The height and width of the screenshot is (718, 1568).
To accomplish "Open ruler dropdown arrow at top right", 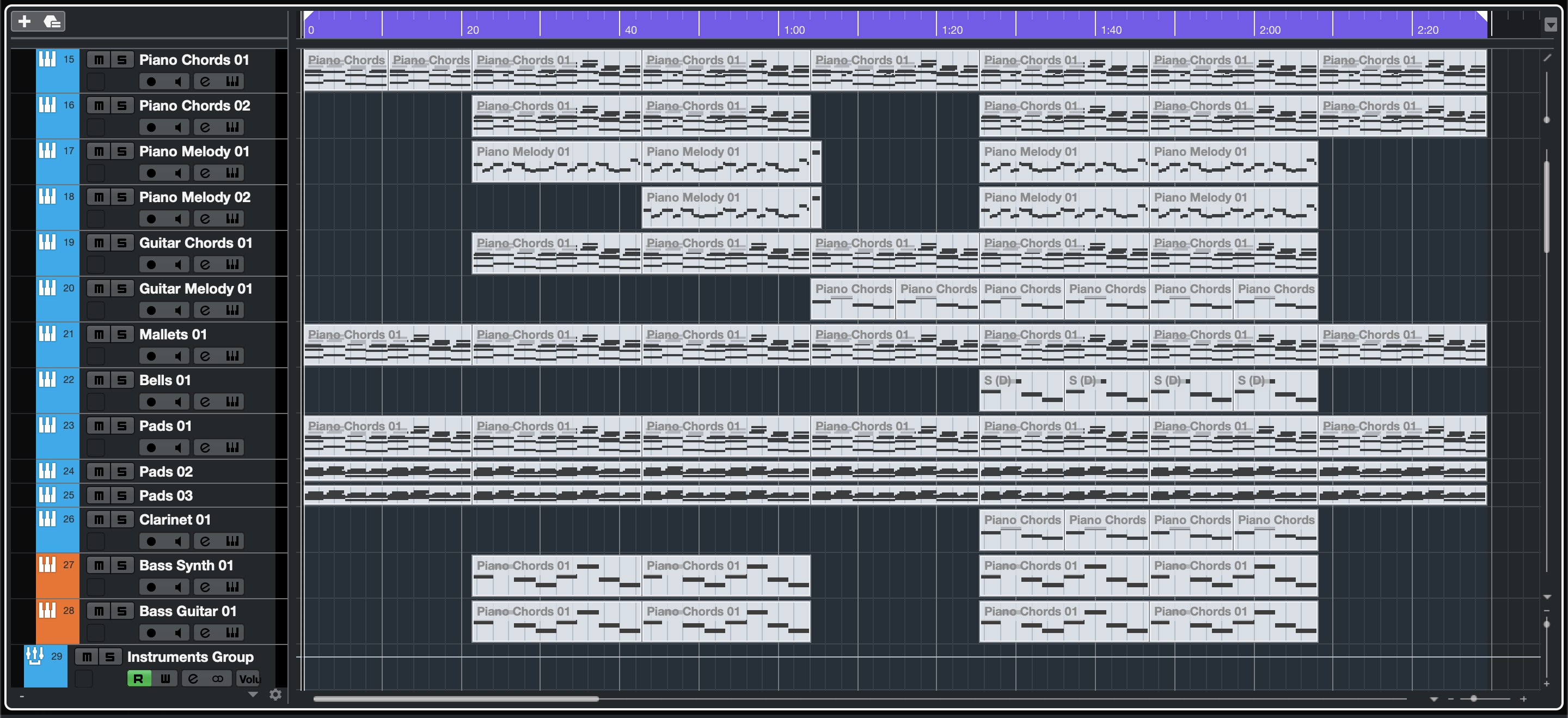I will (1551, 25).
